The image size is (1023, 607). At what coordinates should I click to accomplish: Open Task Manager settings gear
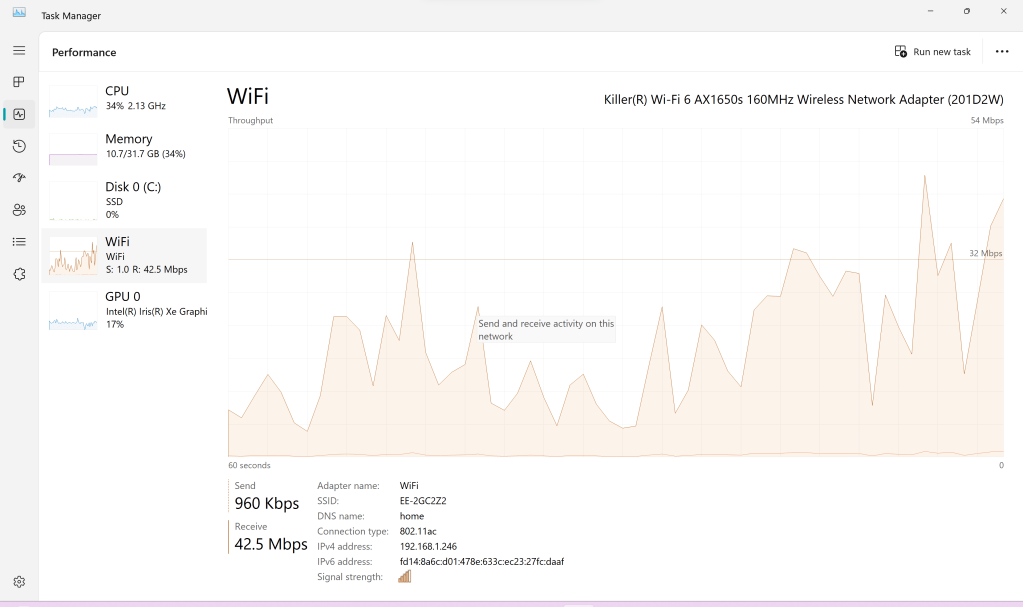pyautogui.click(x=19, y=582)
